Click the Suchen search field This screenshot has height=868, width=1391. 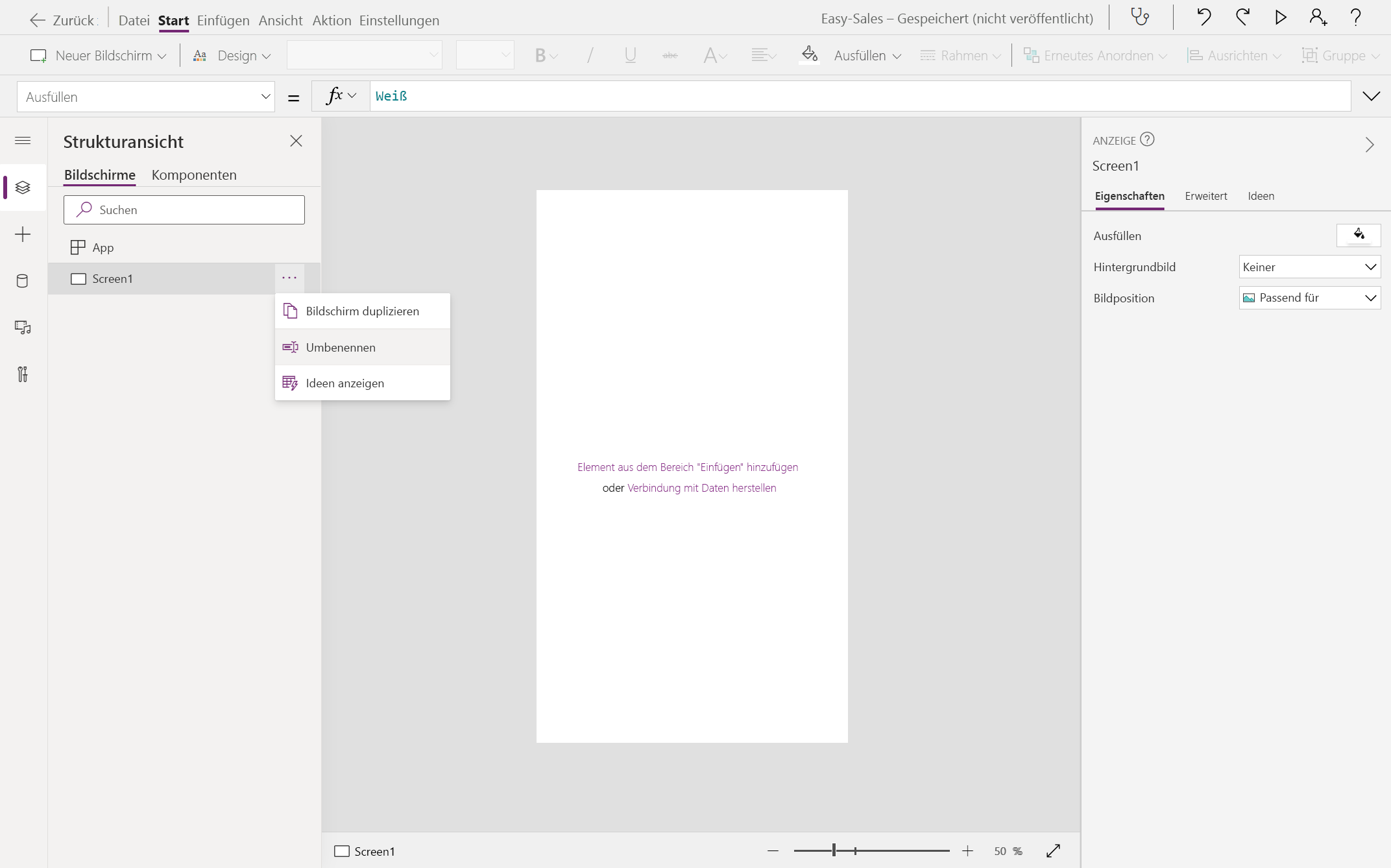point(184,210)
